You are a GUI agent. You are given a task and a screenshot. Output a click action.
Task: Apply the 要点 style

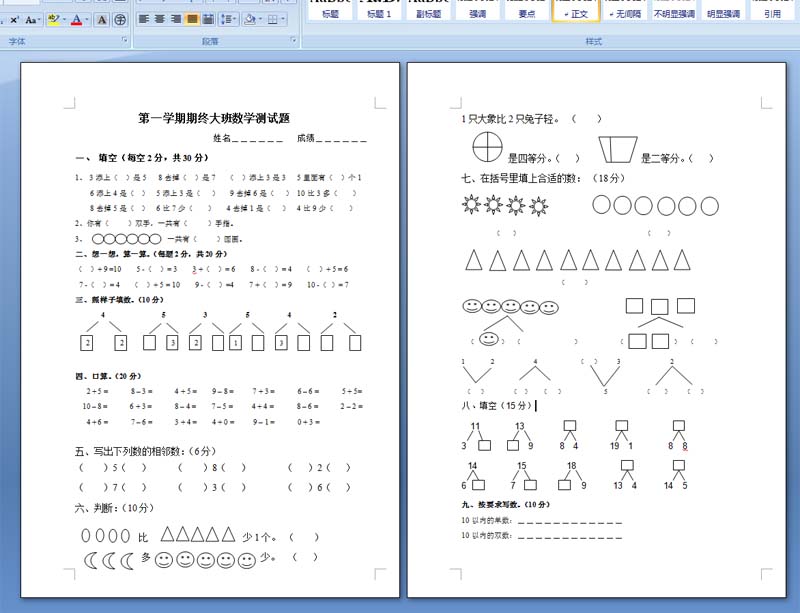(x=526, y=10)
